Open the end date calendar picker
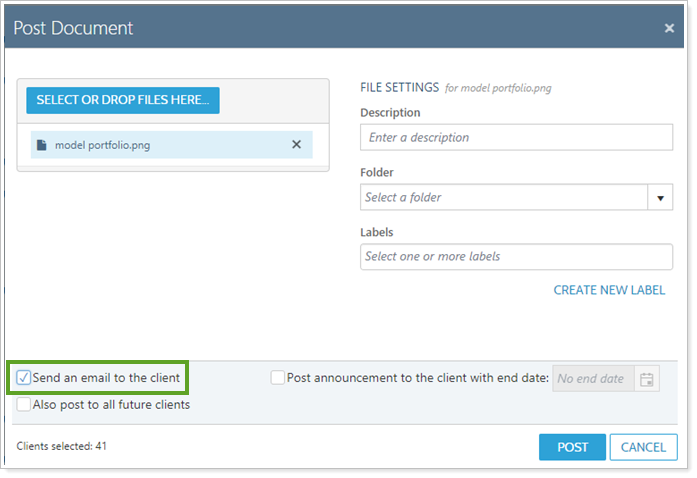697x478 pixels. coord(647,379)
